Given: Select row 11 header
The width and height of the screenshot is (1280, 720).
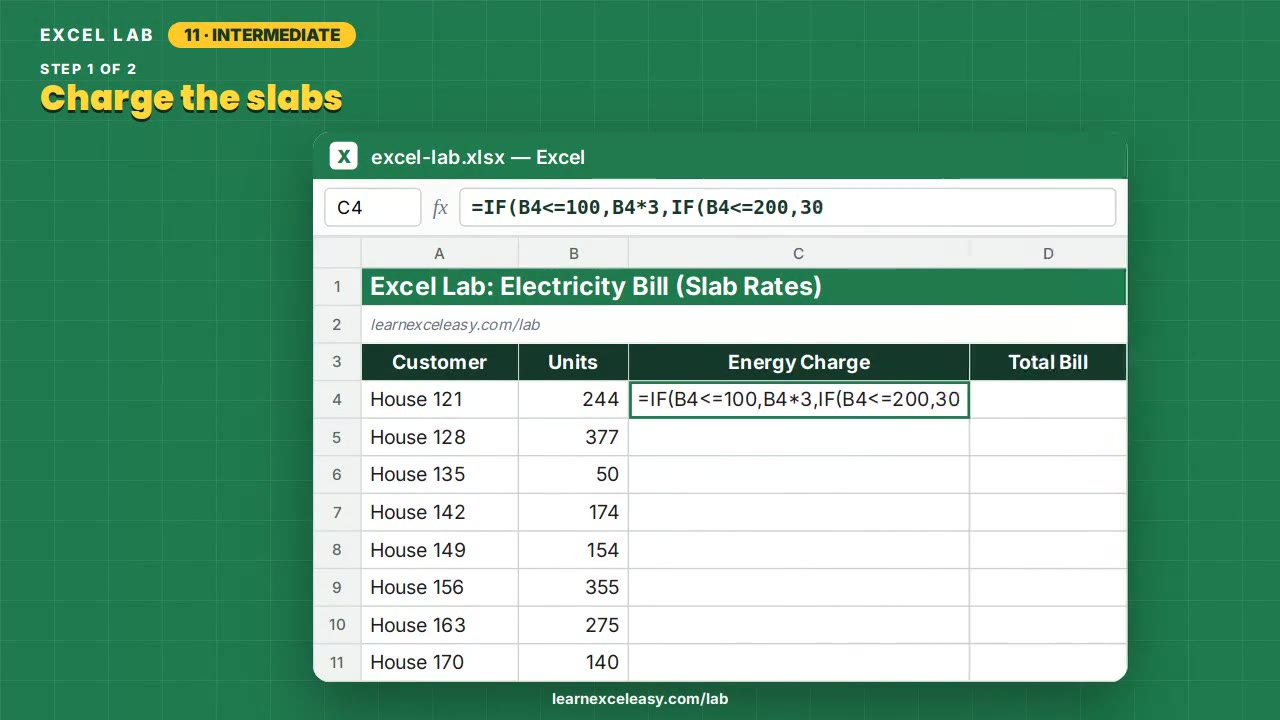Looking at the screenshot, I should (x=337, y=662).
